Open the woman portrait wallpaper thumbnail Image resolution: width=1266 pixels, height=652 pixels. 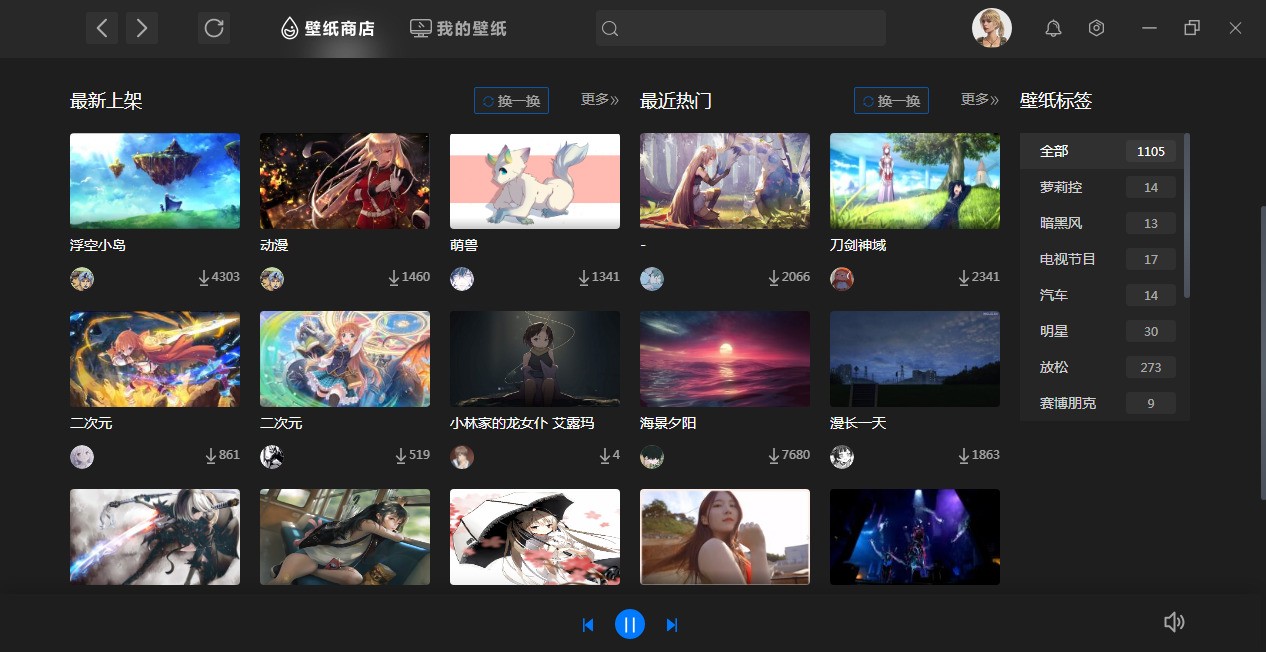coord(725,537)
